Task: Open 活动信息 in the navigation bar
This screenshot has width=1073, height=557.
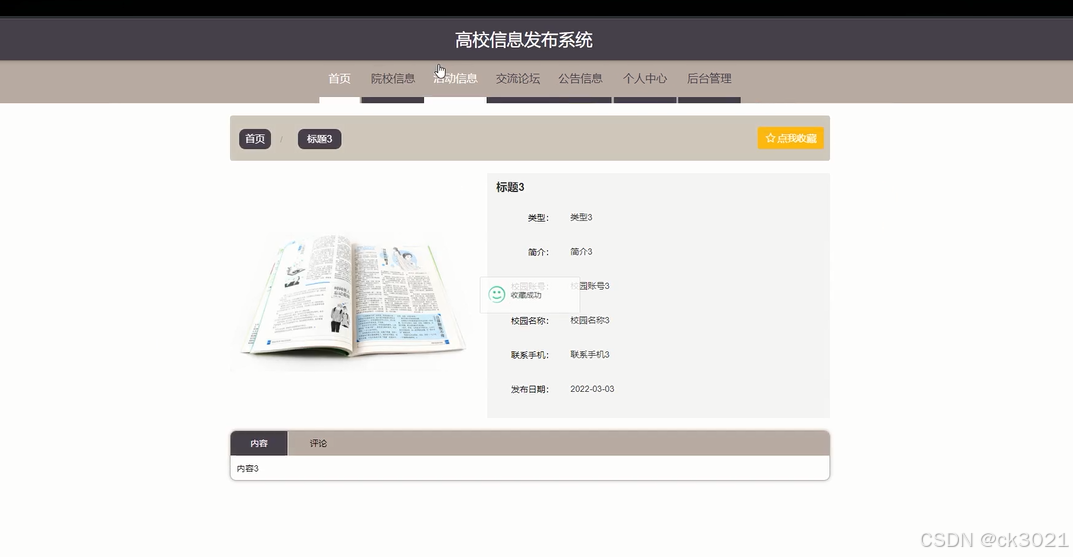Action: click(x=456, y=79)
